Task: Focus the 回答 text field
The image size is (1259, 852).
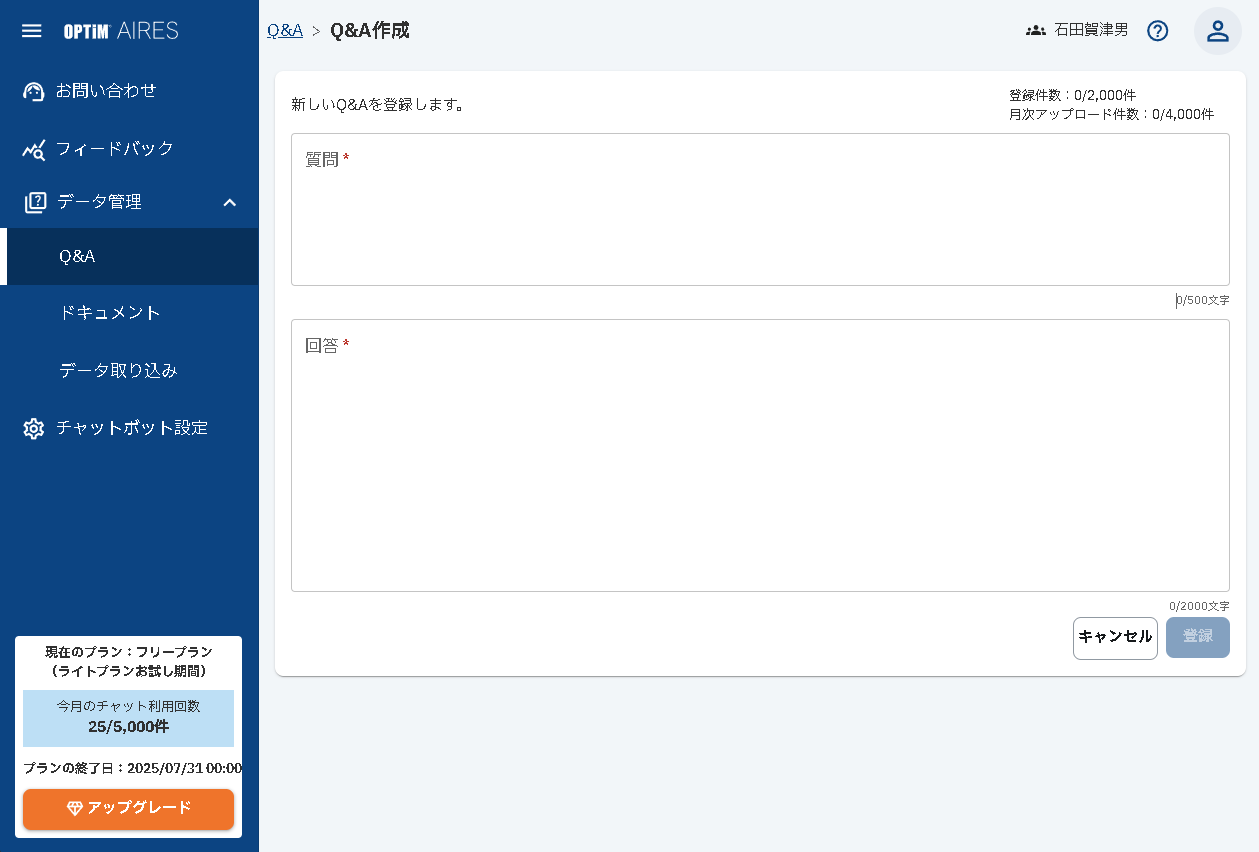Action: (760, 456)
